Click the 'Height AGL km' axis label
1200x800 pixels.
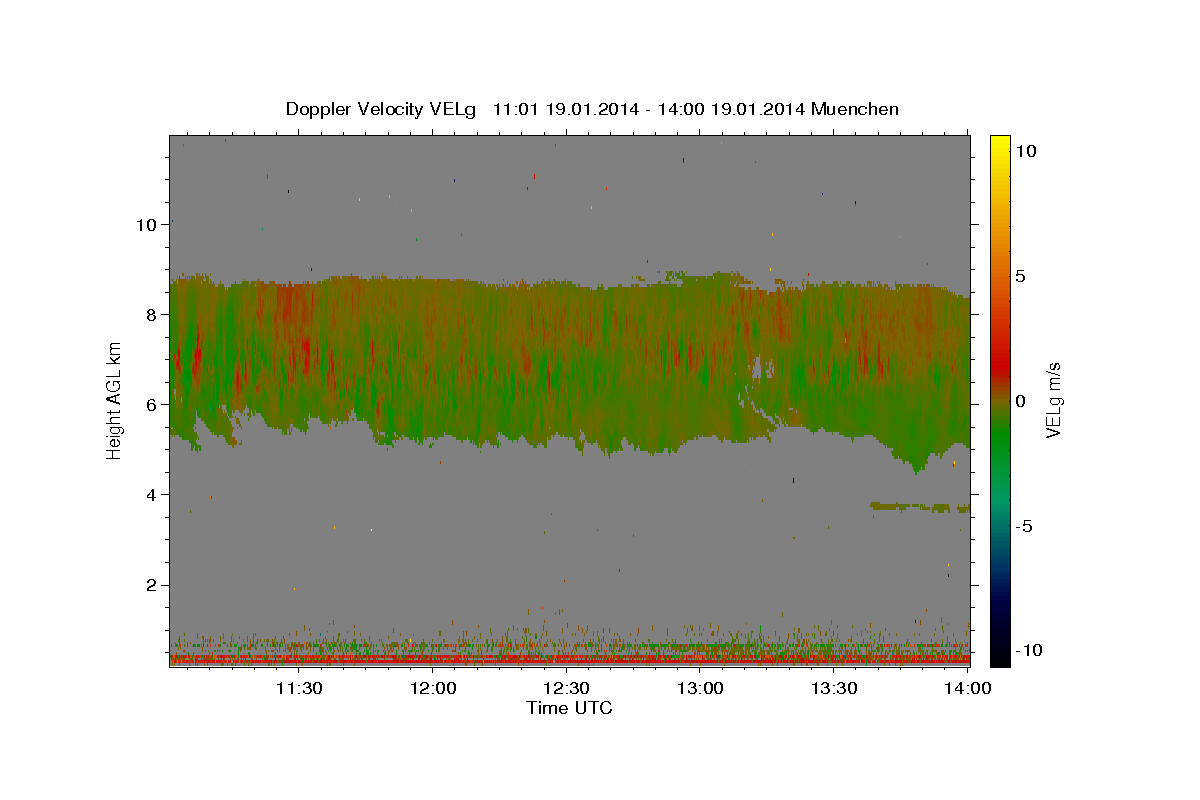click(x=115, y=400)
